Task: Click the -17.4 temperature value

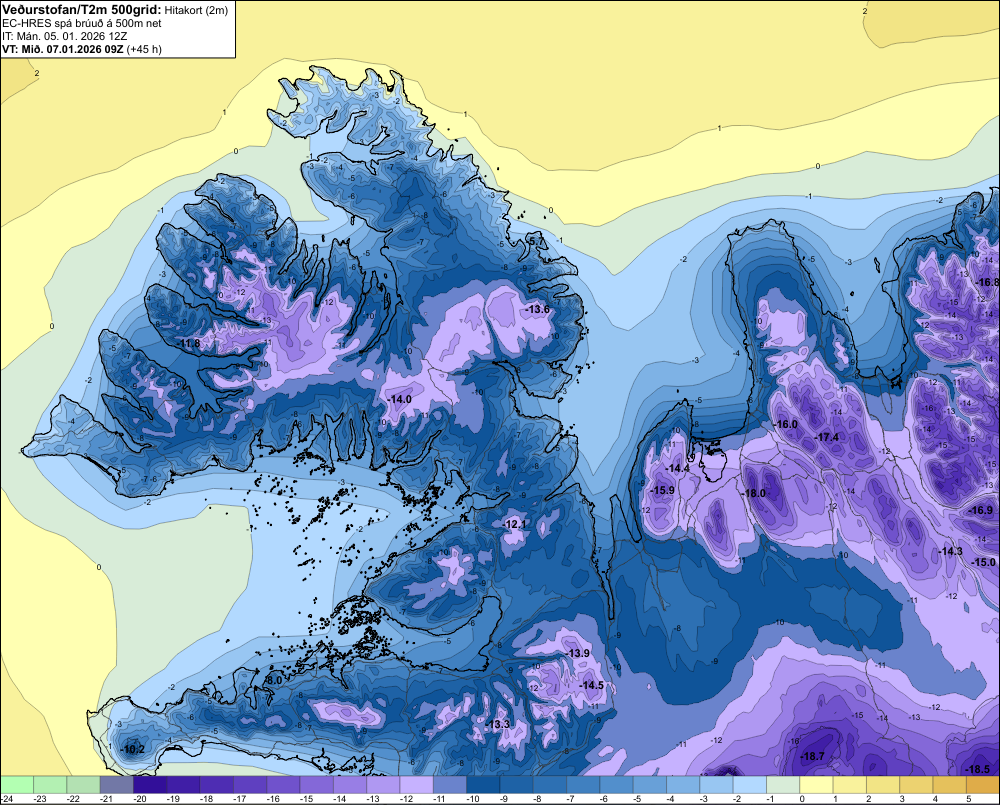Action: click(x=827, y=437)
